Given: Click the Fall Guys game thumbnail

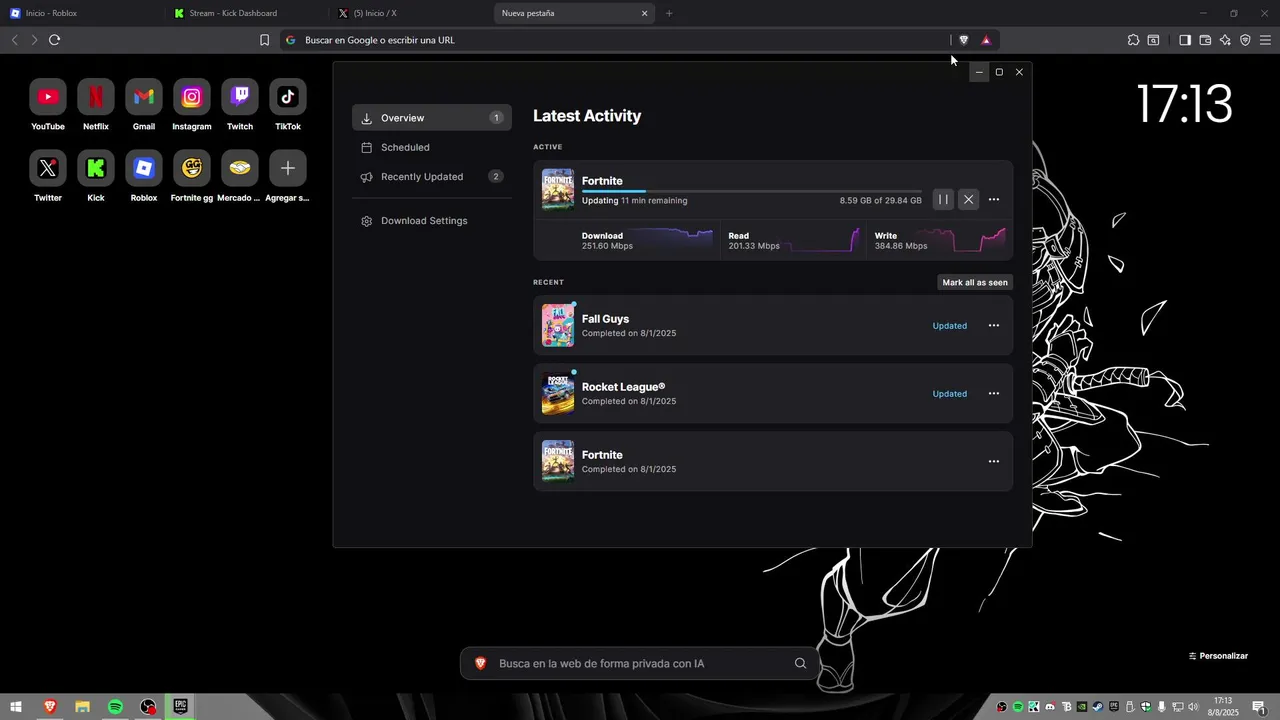Looking at the screenshot, I should 558,325.
